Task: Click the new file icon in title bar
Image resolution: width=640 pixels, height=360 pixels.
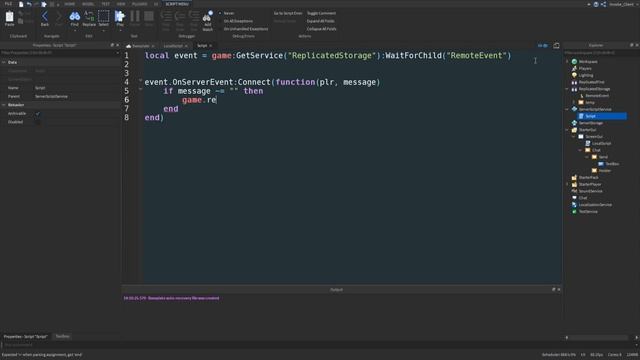Action: click(x=21, y=4)
